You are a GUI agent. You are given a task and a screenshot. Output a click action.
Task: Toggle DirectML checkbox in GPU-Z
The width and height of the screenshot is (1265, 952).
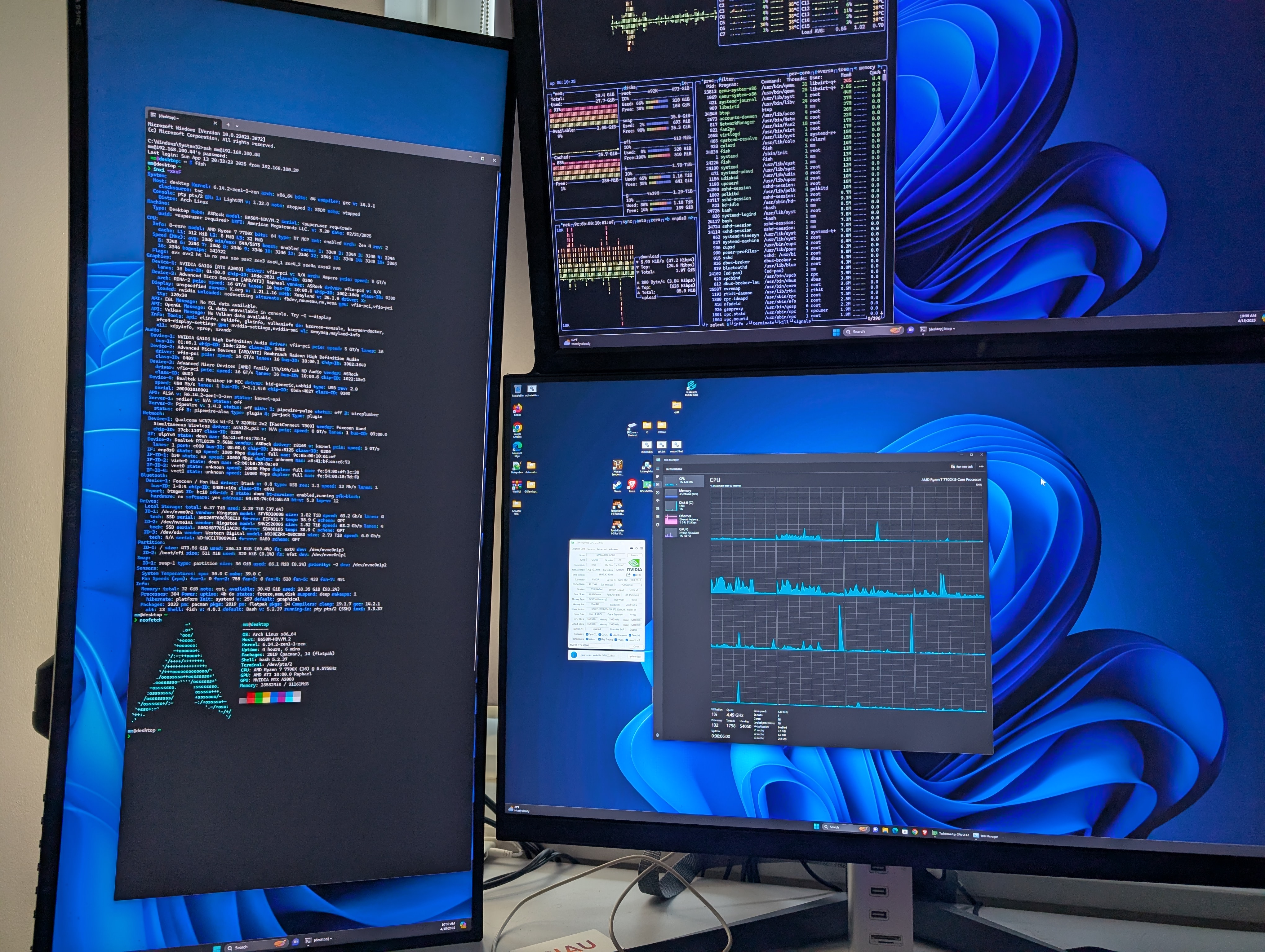(630, 635)
